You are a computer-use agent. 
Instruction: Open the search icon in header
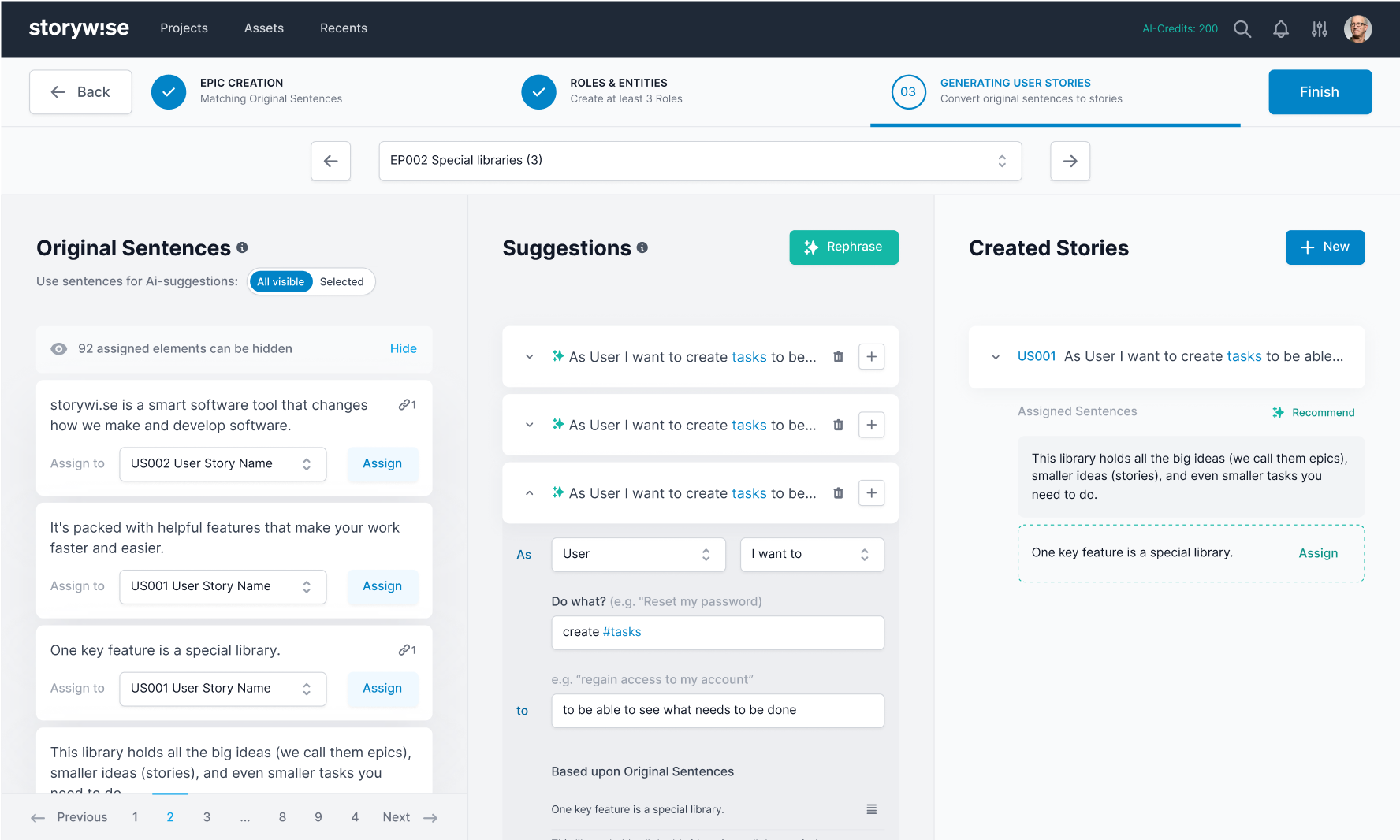(1242, 29)
